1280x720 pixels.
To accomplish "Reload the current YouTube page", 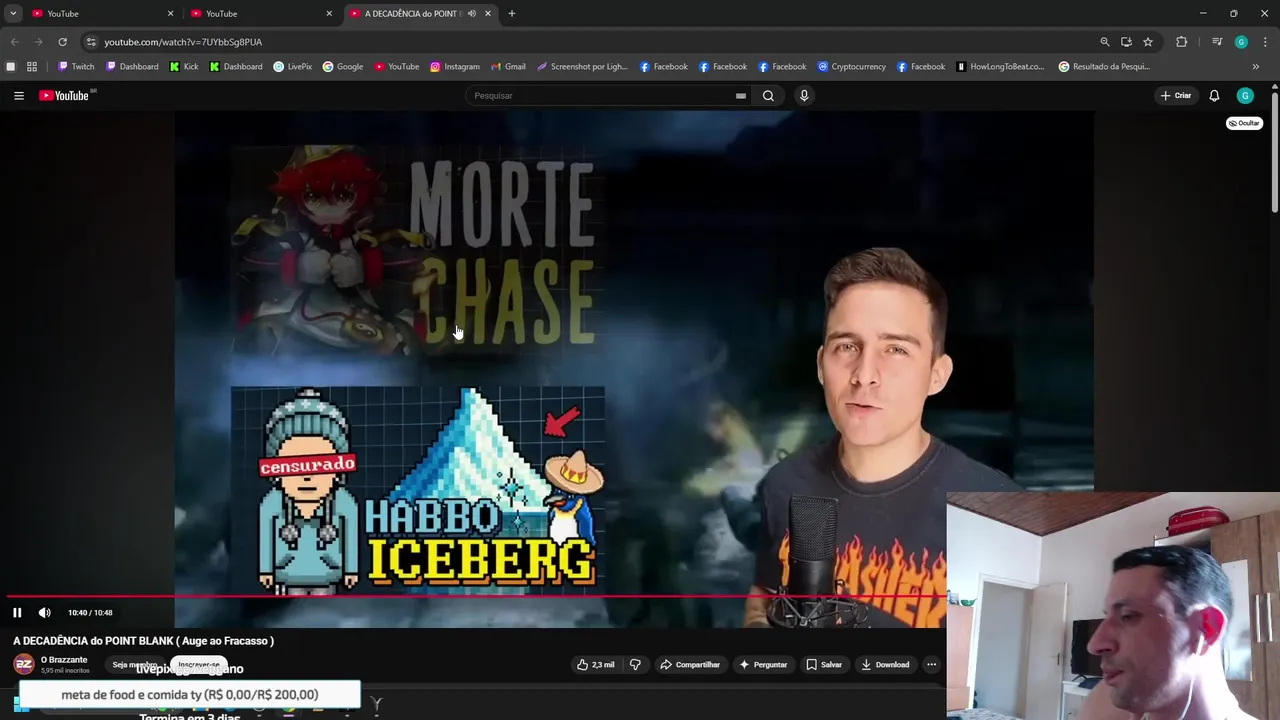I will pyautogui.click(x=62, y=42).
